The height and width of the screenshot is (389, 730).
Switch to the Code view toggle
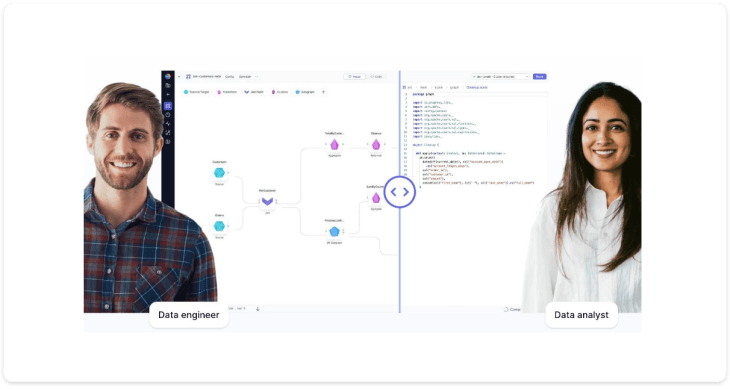point(376,77)
